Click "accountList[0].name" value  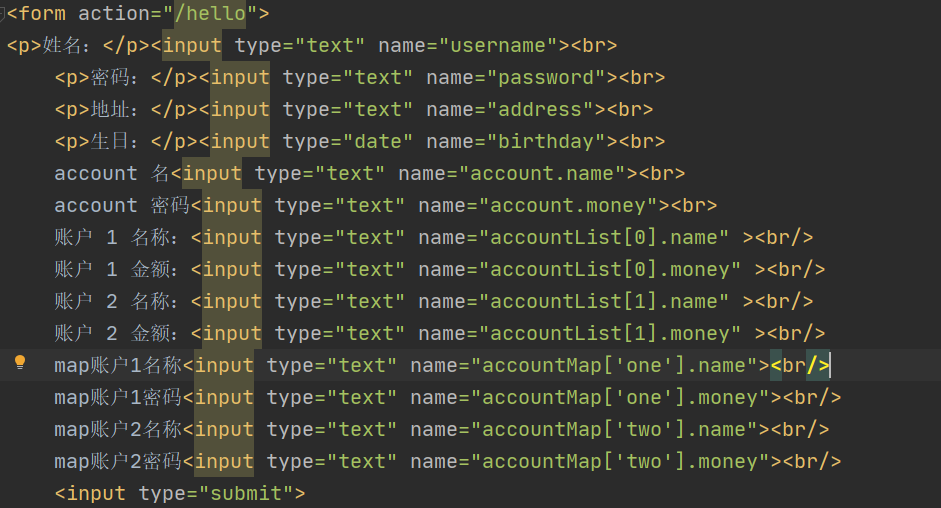(604, 237)
